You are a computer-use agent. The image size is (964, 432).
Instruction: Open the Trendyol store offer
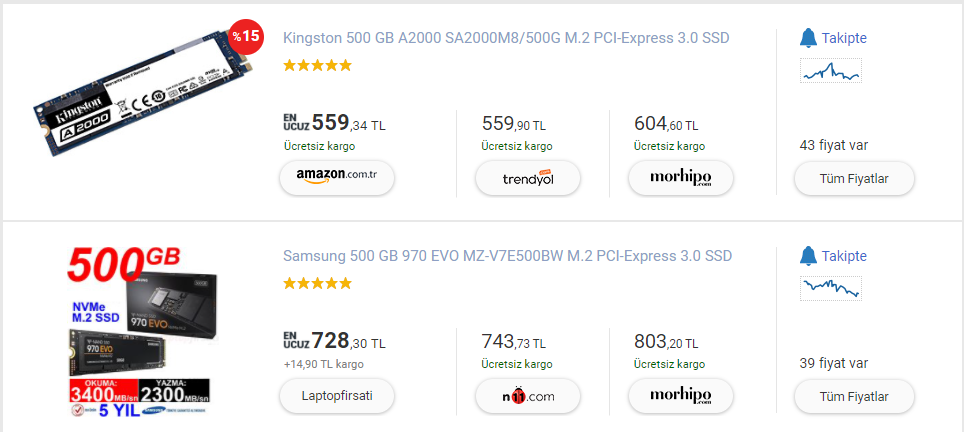coord(527,178)
